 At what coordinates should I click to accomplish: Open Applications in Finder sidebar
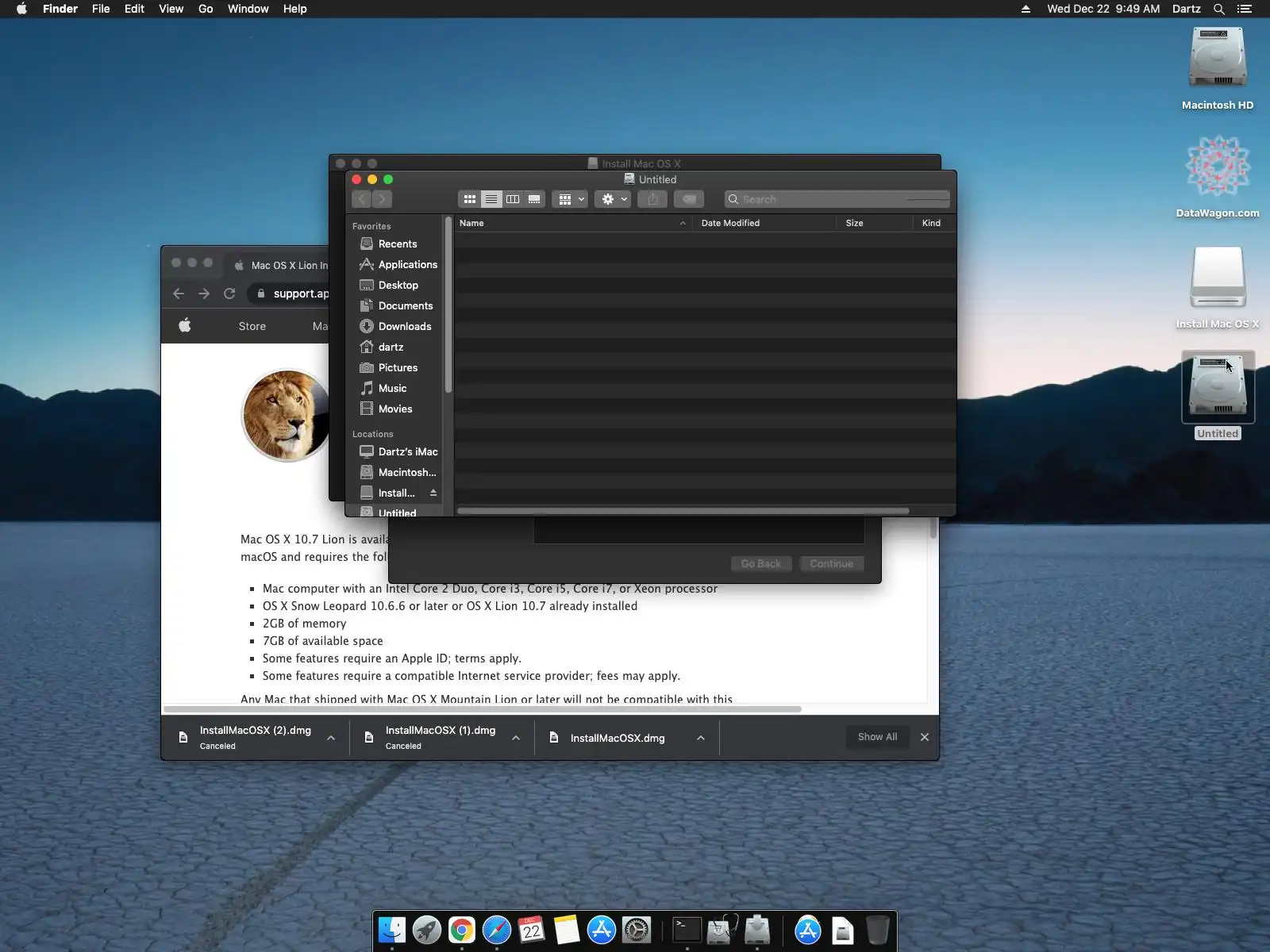pos(397,264)
